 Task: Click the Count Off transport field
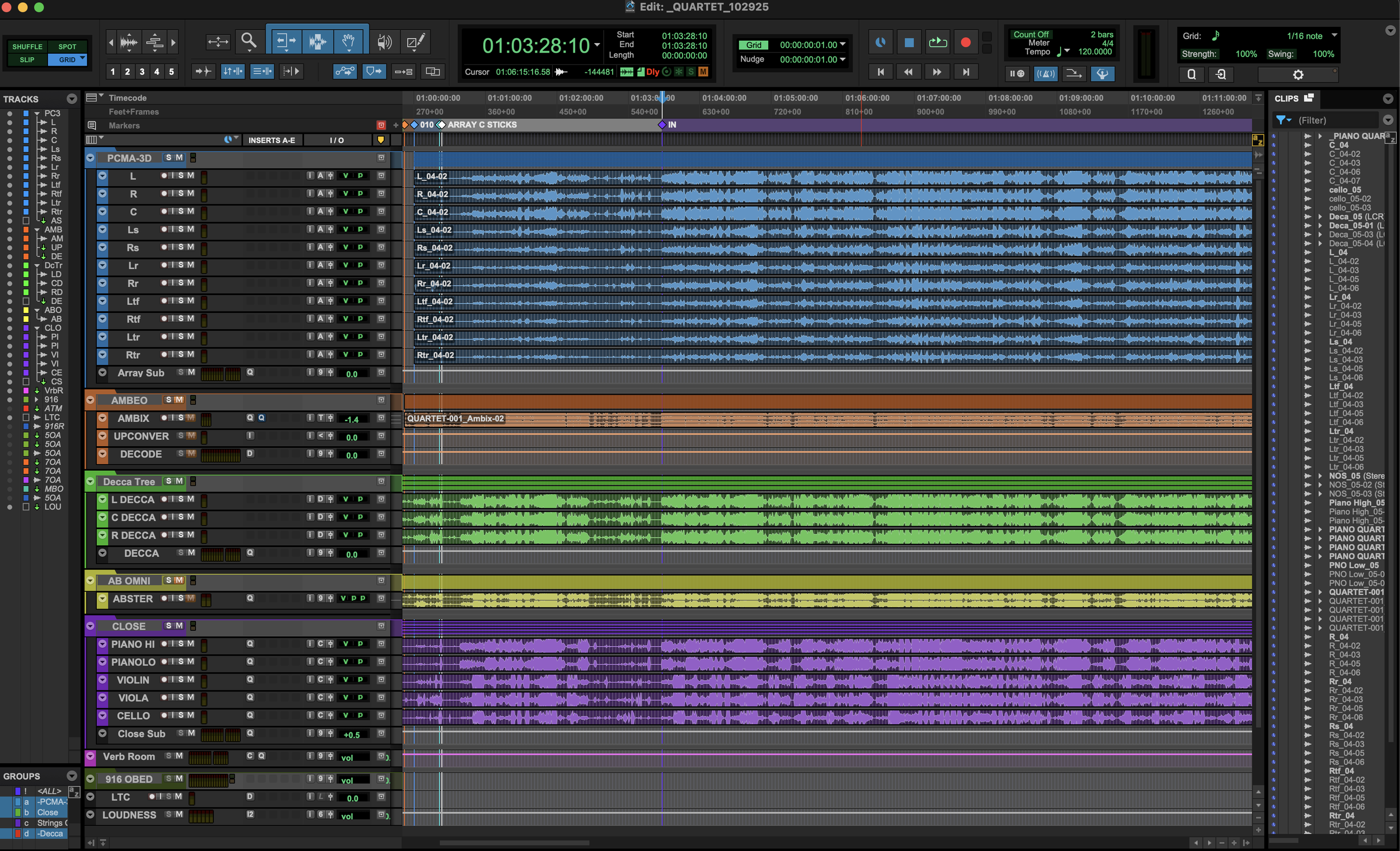click(1031, 34)
